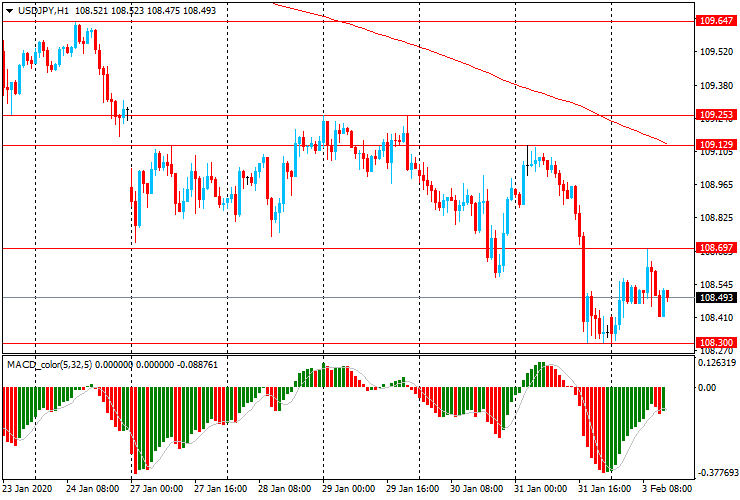The height and width of the screenshot is (500, 740).
Task: Click the 29 Jan 16:00 time axis label
Action: point(412,488)
